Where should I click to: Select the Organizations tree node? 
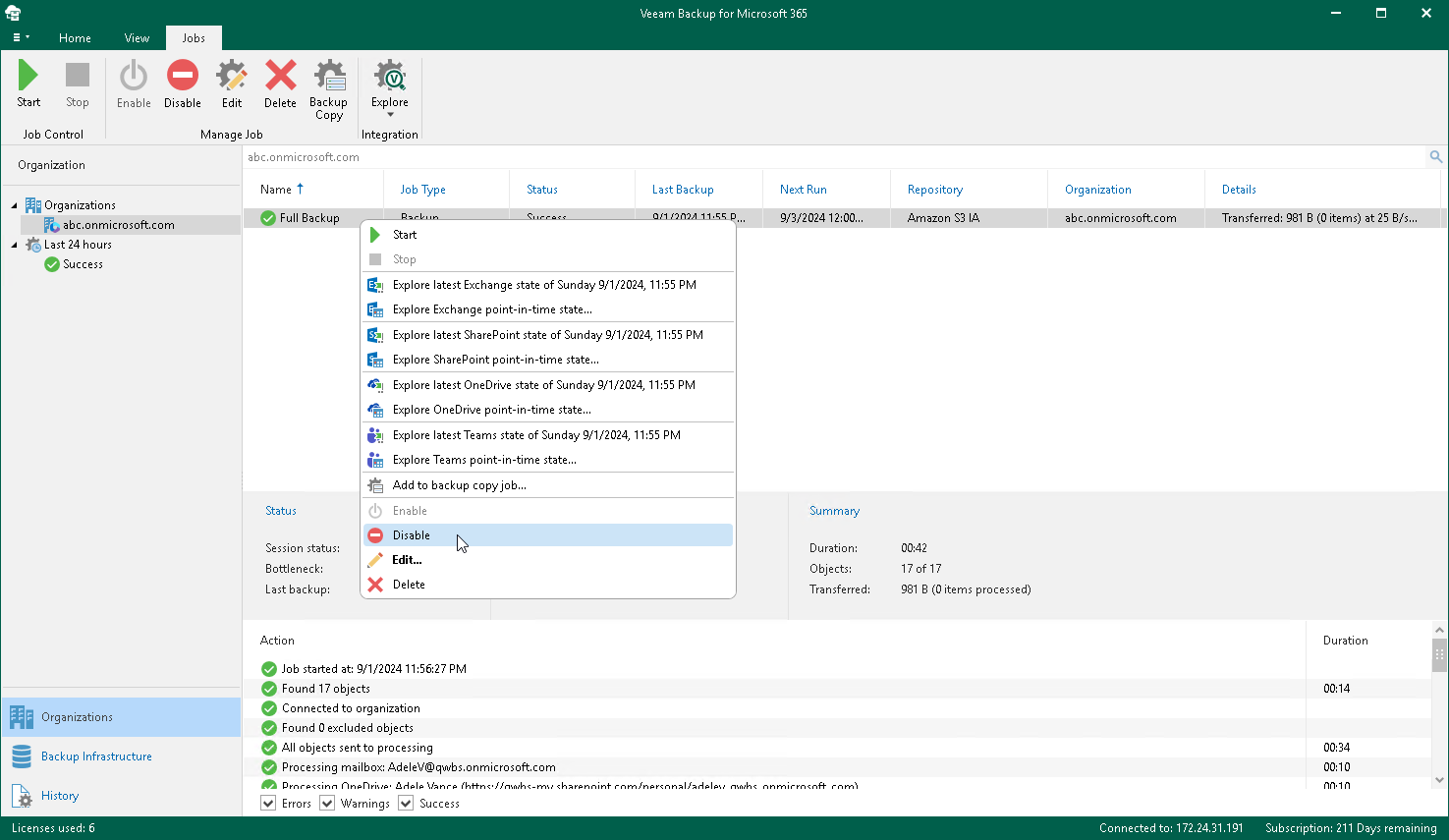[80, 205]
